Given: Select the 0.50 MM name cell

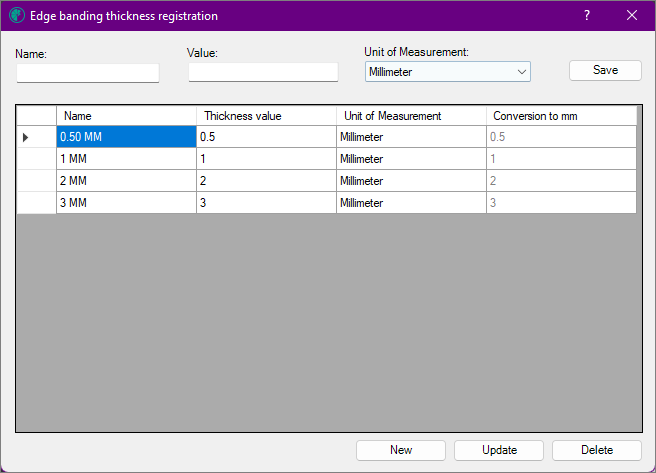Looking at the screenshot, I should pos(126,137).
